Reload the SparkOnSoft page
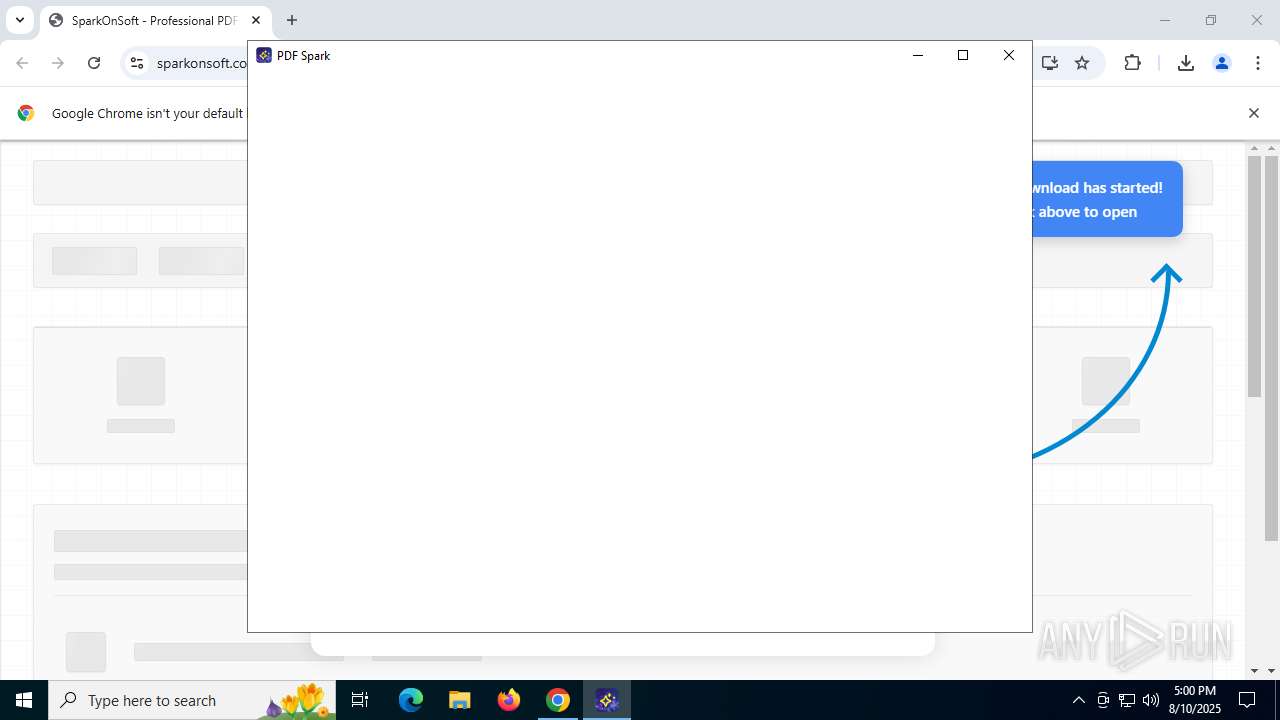Image resolution: width=1280 pixels, height=720 pixels. point(94,63)
